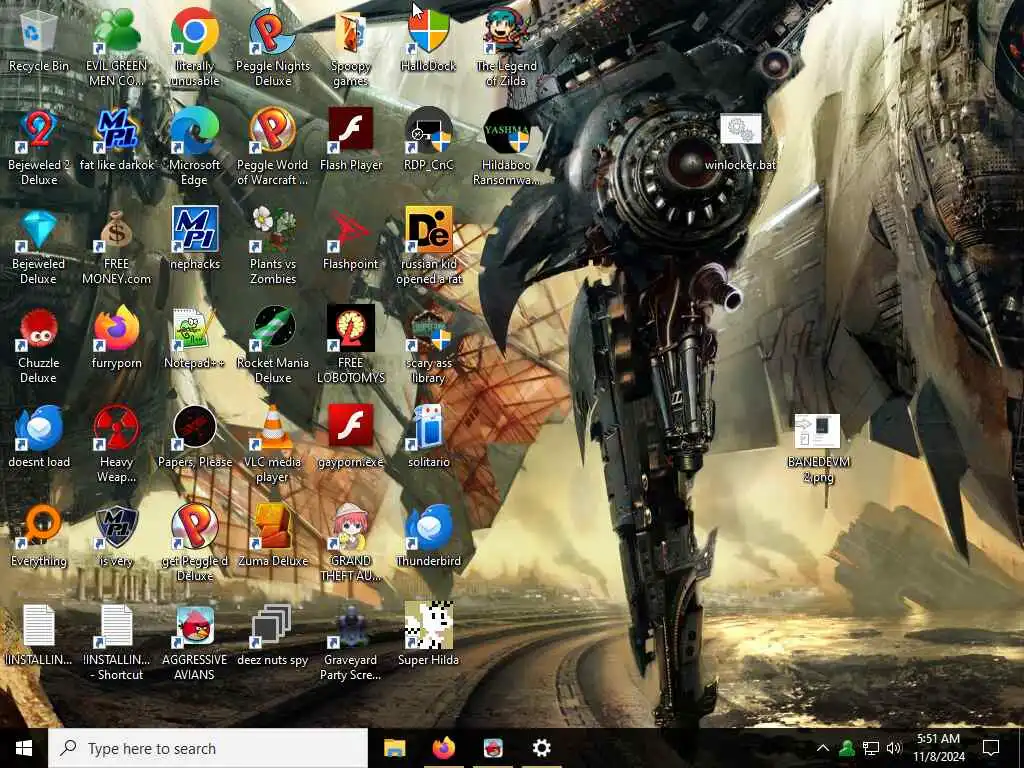Open Settings gear in the taskbar
The image size is (1024, 768).
point(541,748)
